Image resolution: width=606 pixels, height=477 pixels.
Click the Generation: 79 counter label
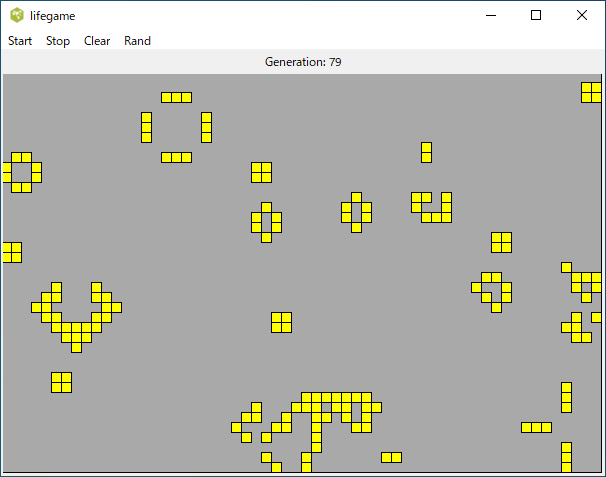click(303, 62)
